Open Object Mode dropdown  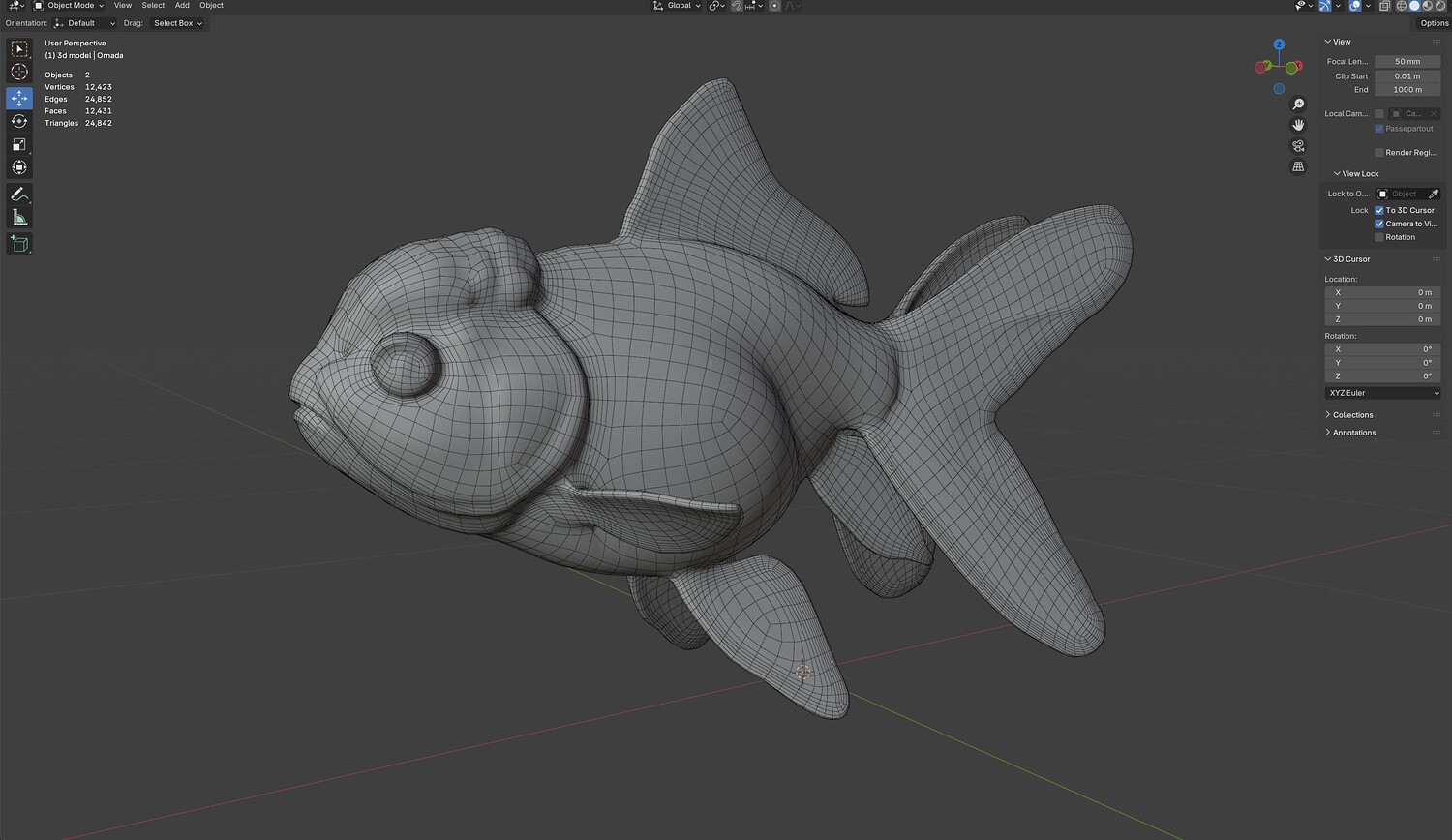click(x=69, y=6)
